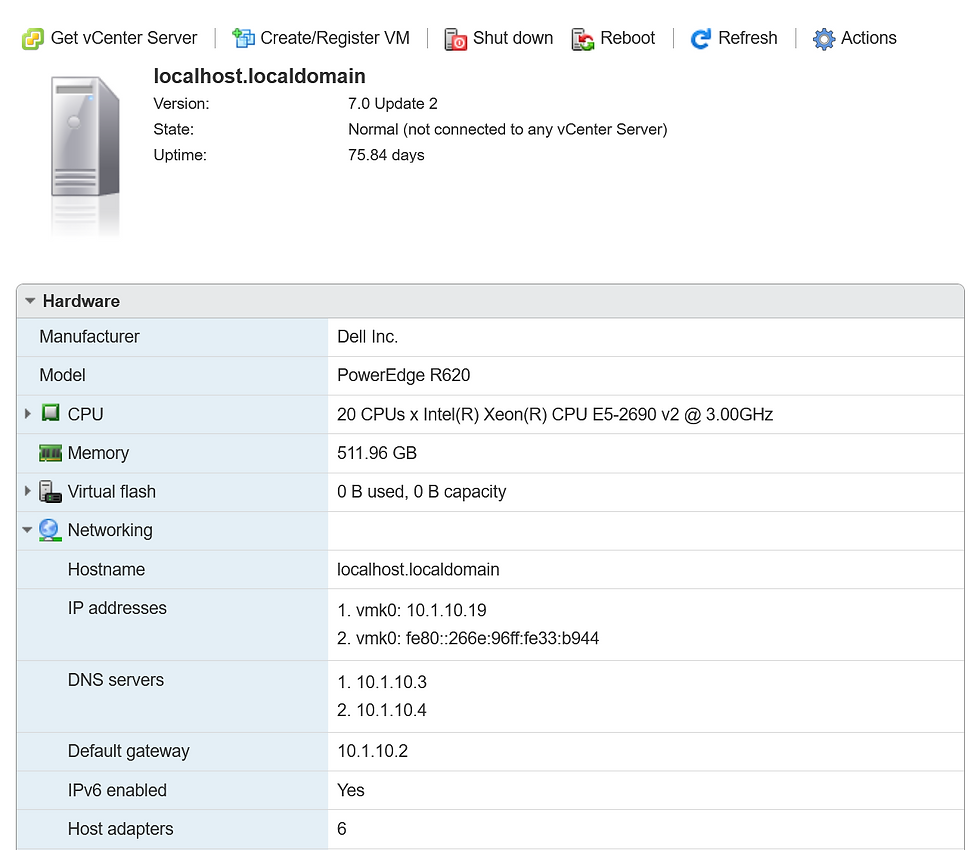The image size is (980, 850).
Task: Click the IPv6 enabled row label
Action: coord(117,790)
